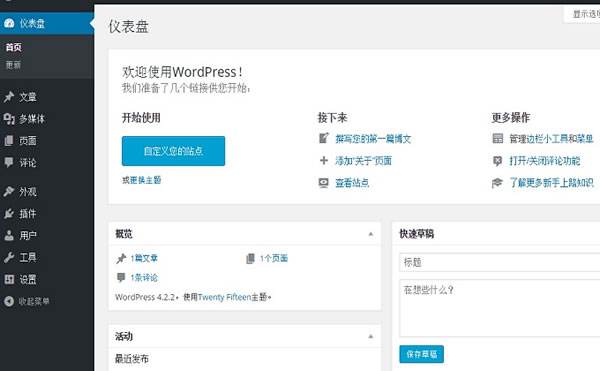The height and width of the screenshot is (371, 600).
Task: Click the media icon beside 多媒体
Action: [9, 119]
